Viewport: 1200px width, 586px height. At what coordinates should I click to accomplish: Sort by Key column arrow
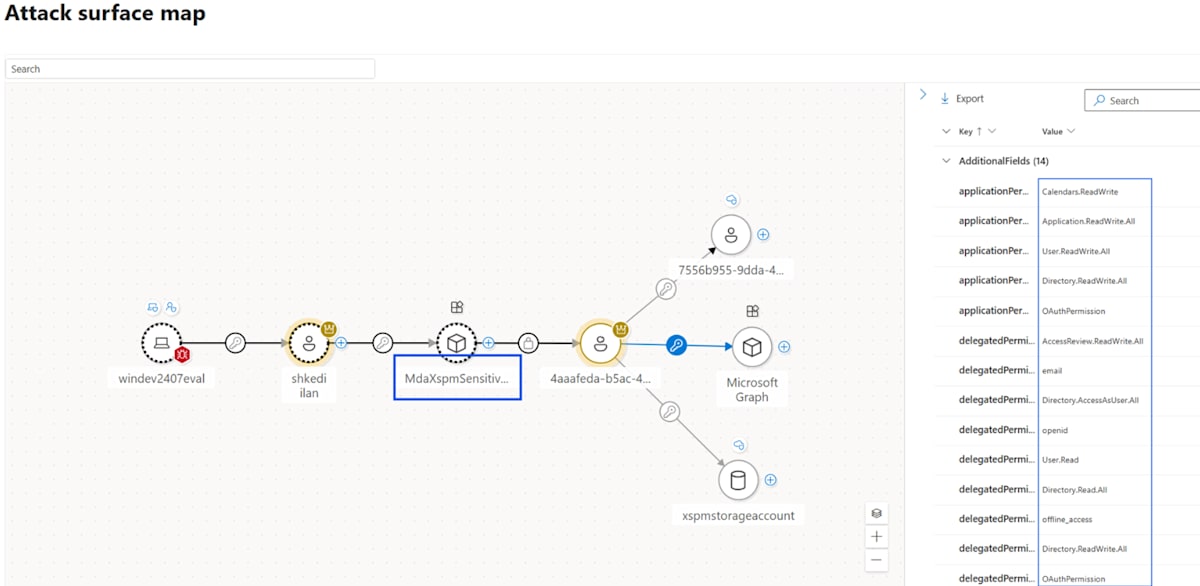979,131
